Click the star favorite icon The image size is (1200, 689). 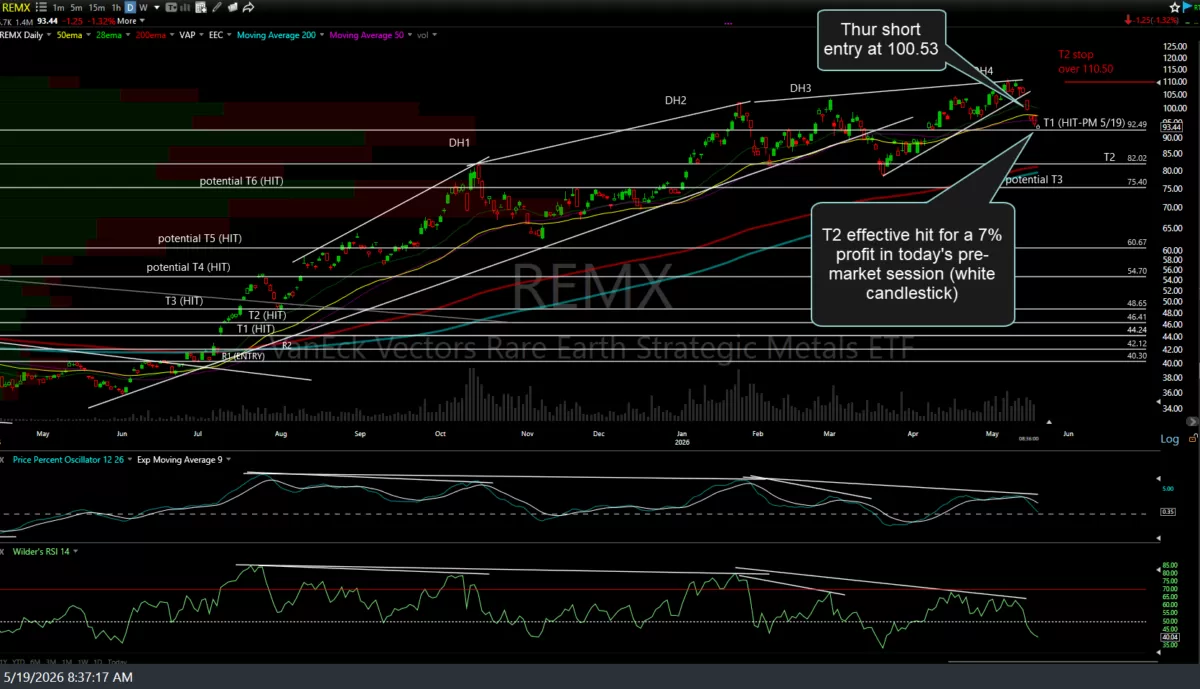pyautogui.click(x=1175, y=7)
